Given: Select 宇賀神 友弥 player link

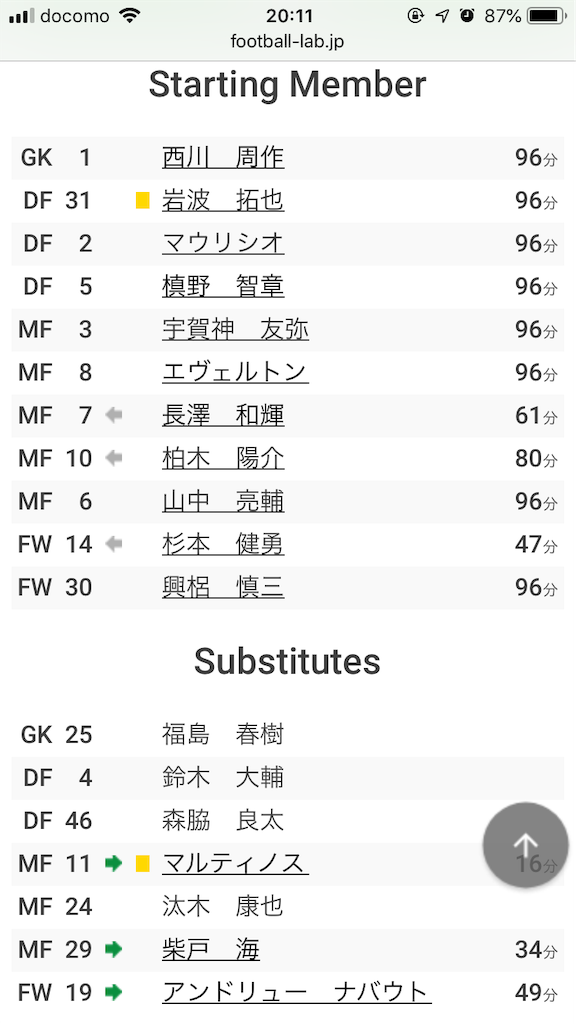Looking at the screenshot, I should (235, 329).
